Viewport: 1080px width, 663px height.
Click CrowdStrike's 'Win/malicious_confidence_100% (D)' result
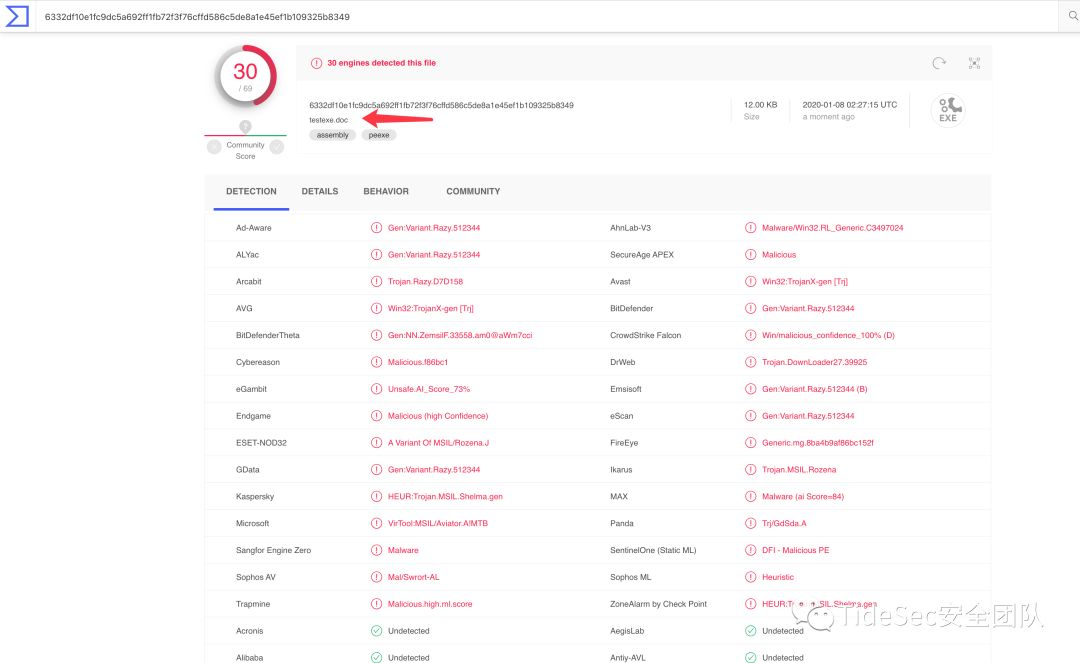[828, 335]
